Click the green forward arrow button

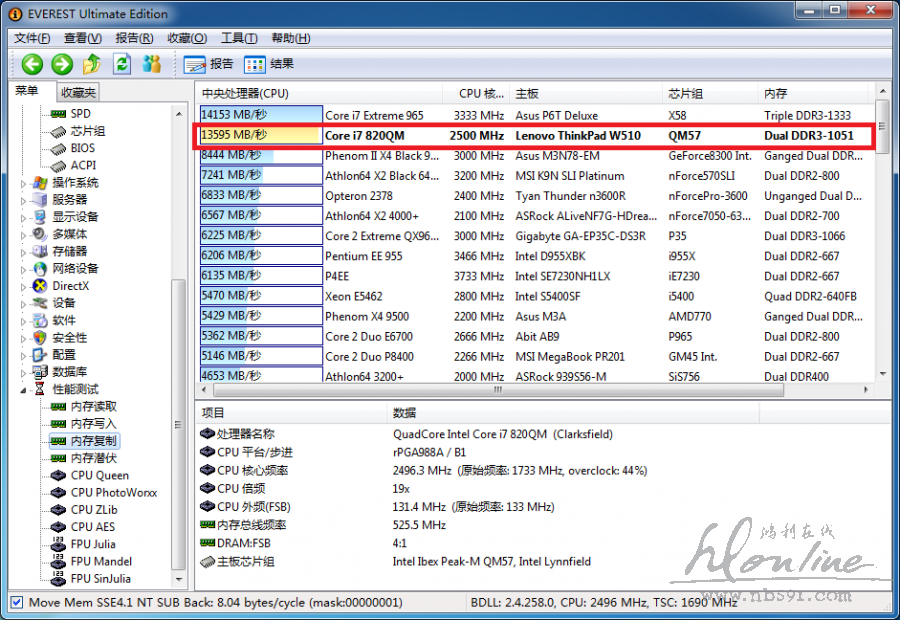(x=62, y=64)
